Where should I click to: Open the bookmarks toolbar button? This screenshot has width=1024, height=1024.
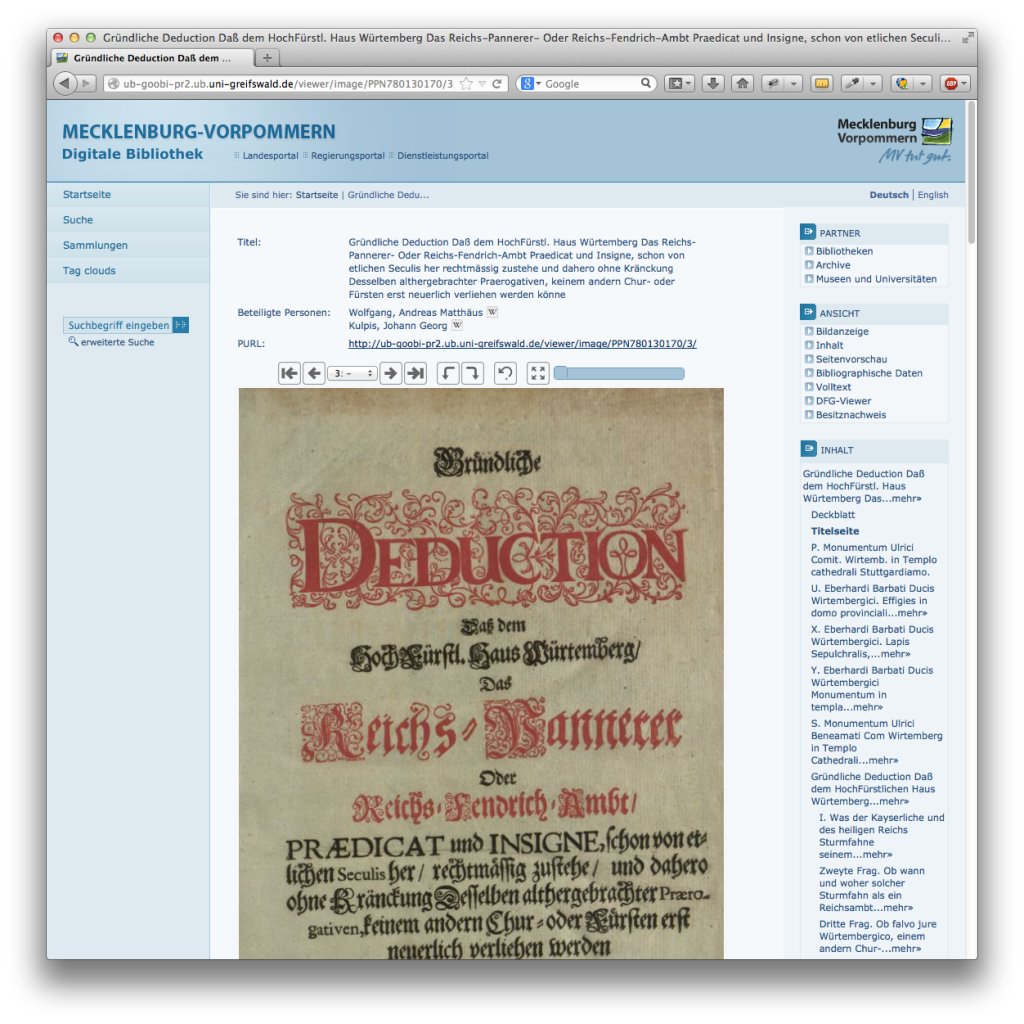click(679, 84)
